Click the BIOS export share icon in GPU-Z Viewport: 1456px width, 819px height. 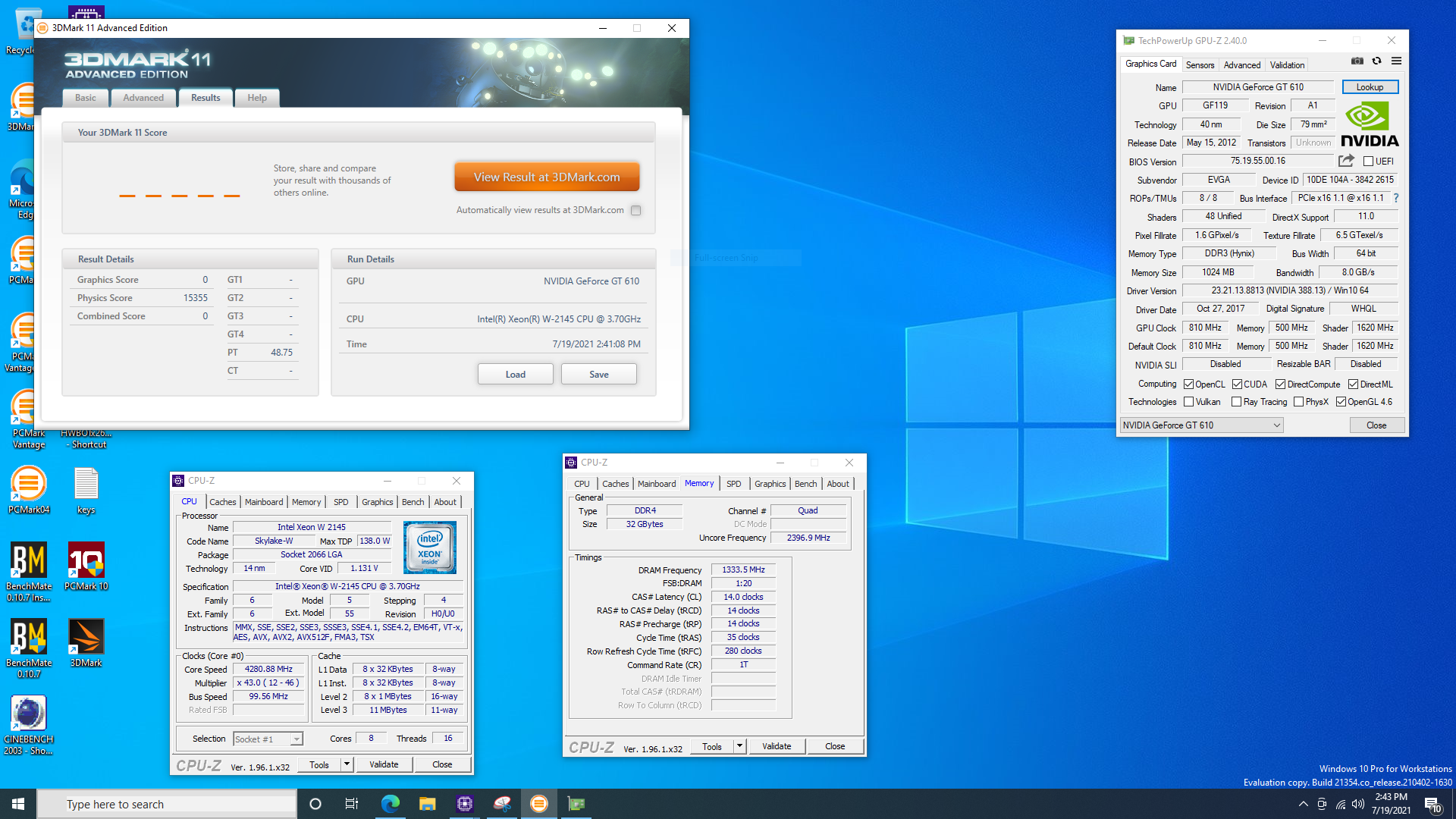(1346, 161)
